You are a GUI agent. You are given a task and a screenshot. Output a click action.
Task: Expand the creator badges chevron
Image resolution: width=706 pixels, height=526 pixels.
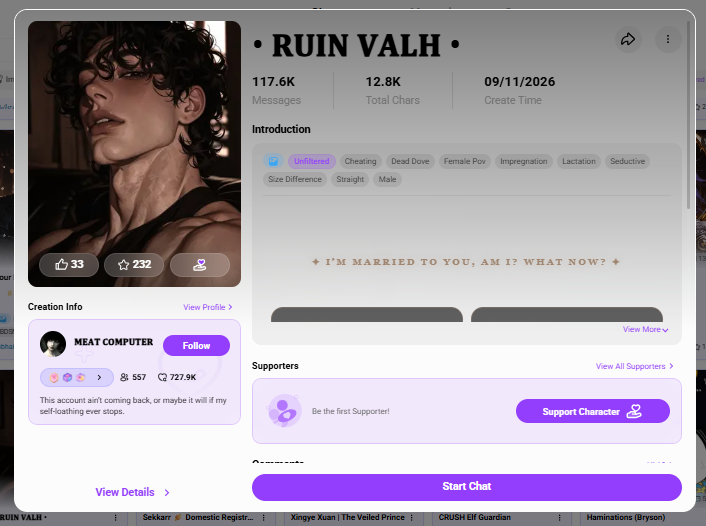(x=99, y=377)
